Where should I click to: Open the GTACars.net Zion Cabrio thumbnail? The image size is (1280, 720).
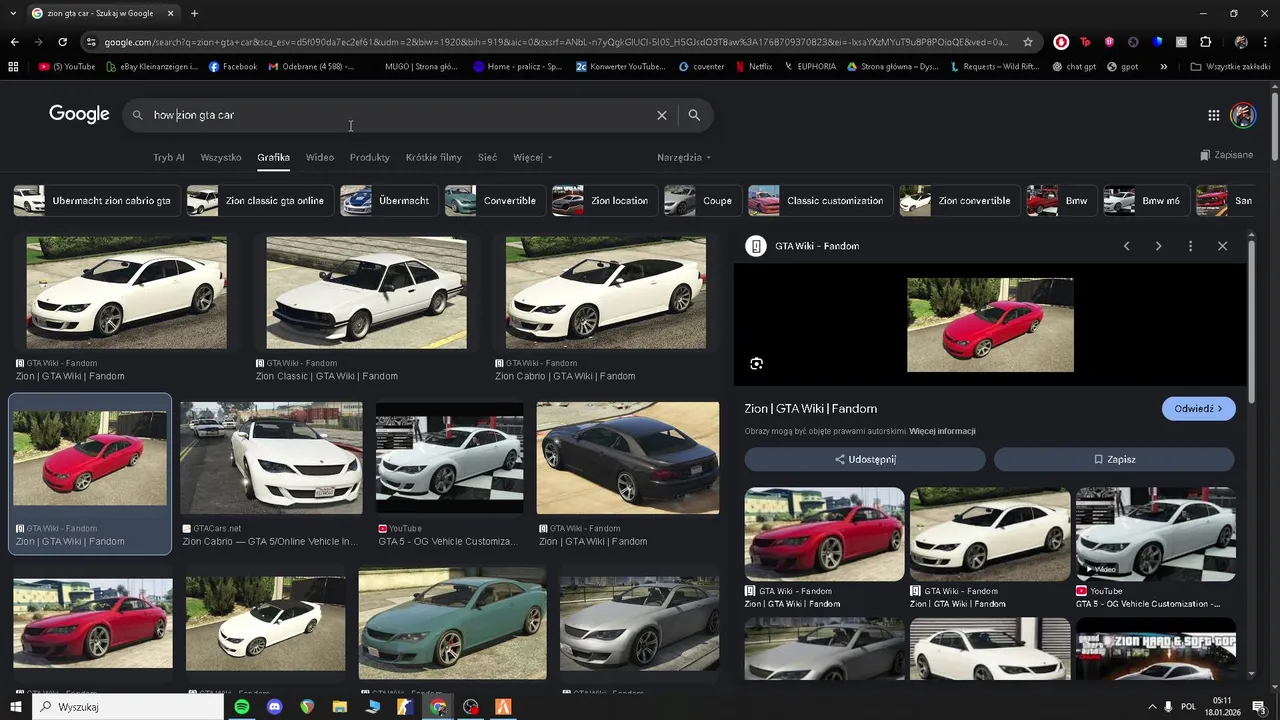(271, 458)
